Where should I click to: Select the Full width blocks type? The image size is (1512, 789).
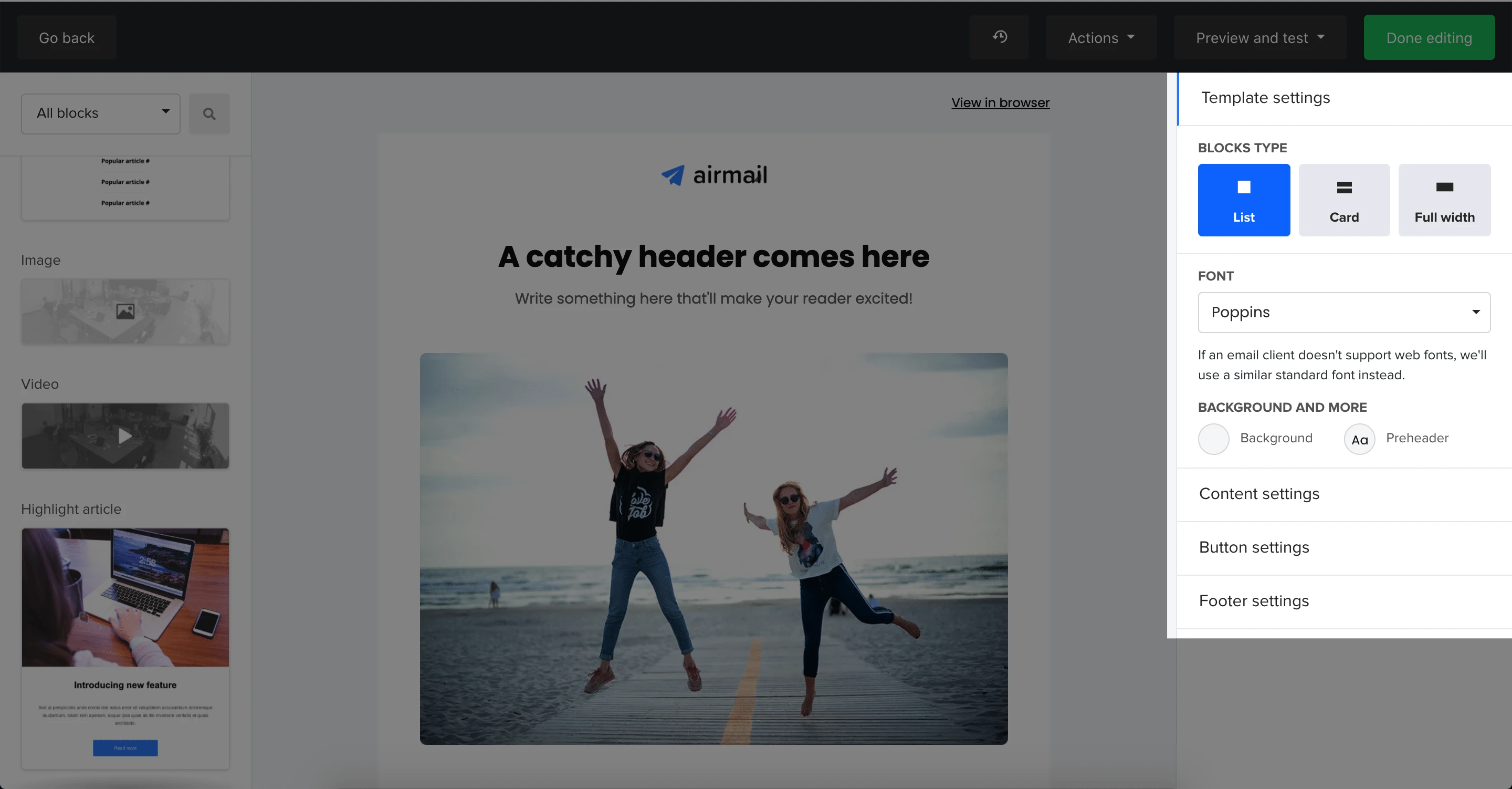pyautogui.click(x=1444, y=200)
